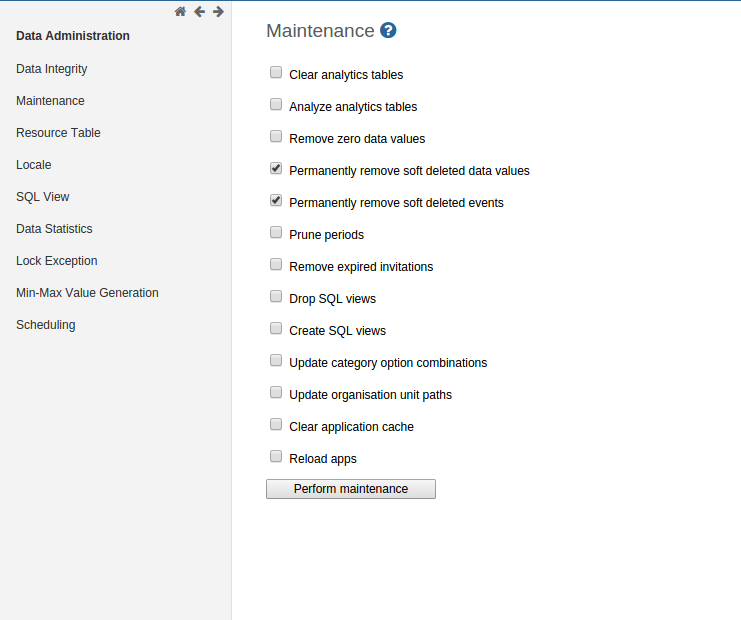The image size is (741, 620).
Task: Open Data Integrity from the sidebar
Action: [52, 69]
